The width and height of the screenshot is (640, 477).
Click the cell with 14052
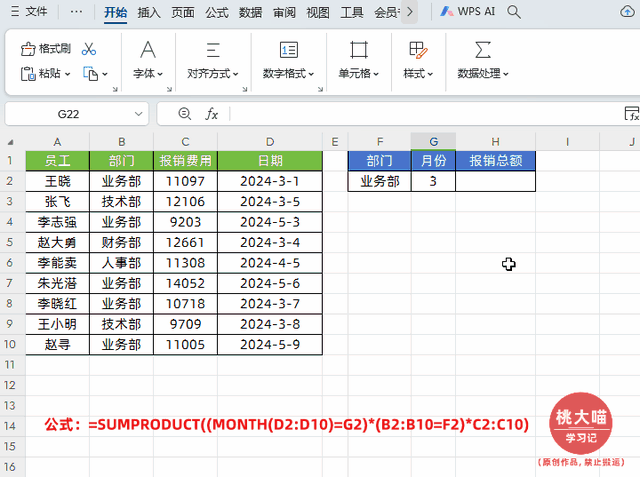(x=185, y=283)
